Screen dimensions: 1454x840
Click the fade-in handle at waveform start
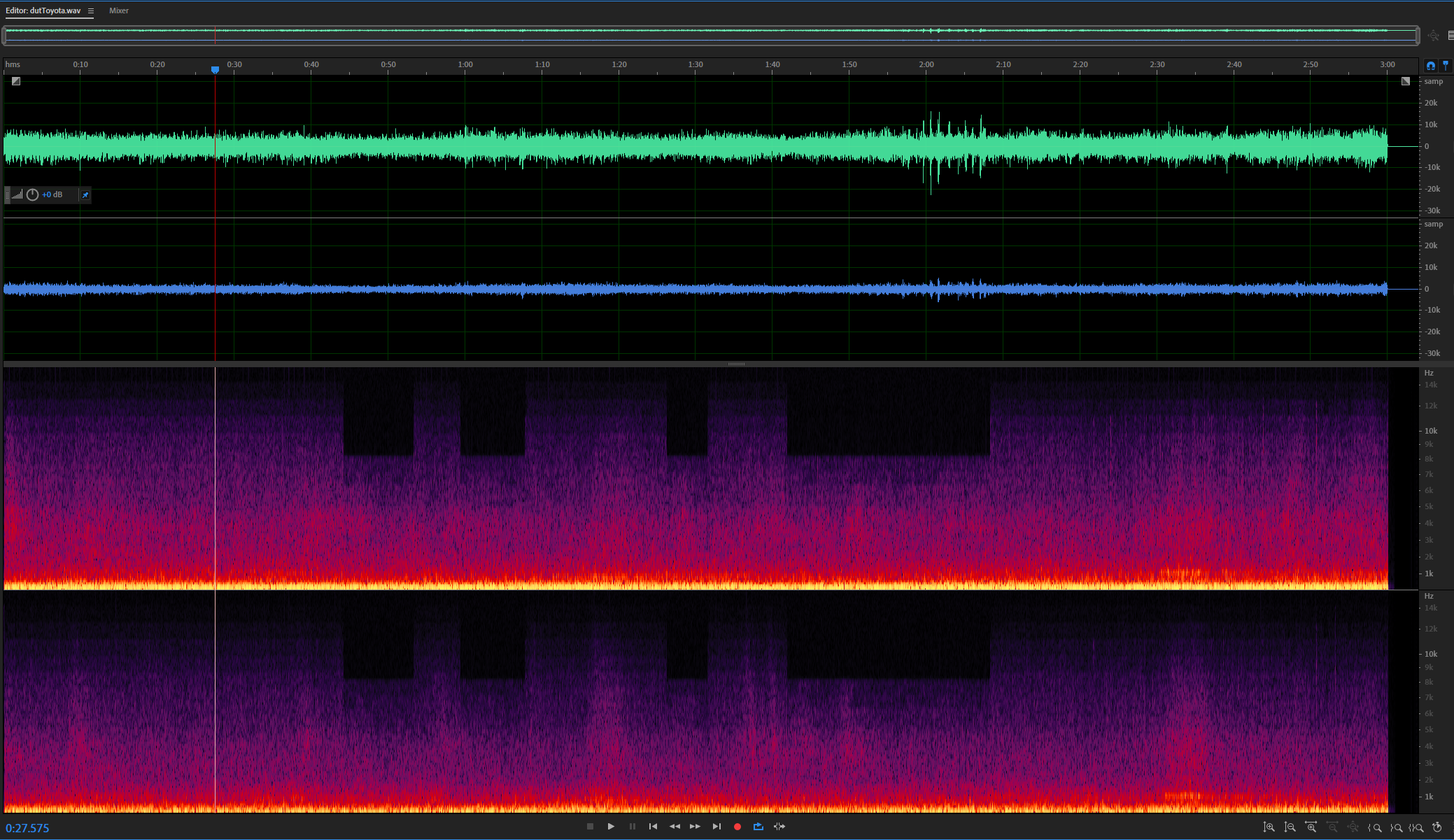[x=16, y=81]
